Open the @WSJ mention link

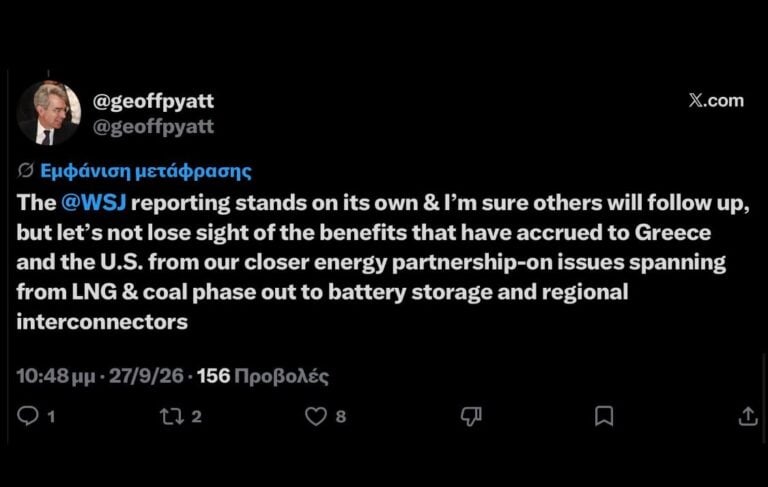click(94, 203)
